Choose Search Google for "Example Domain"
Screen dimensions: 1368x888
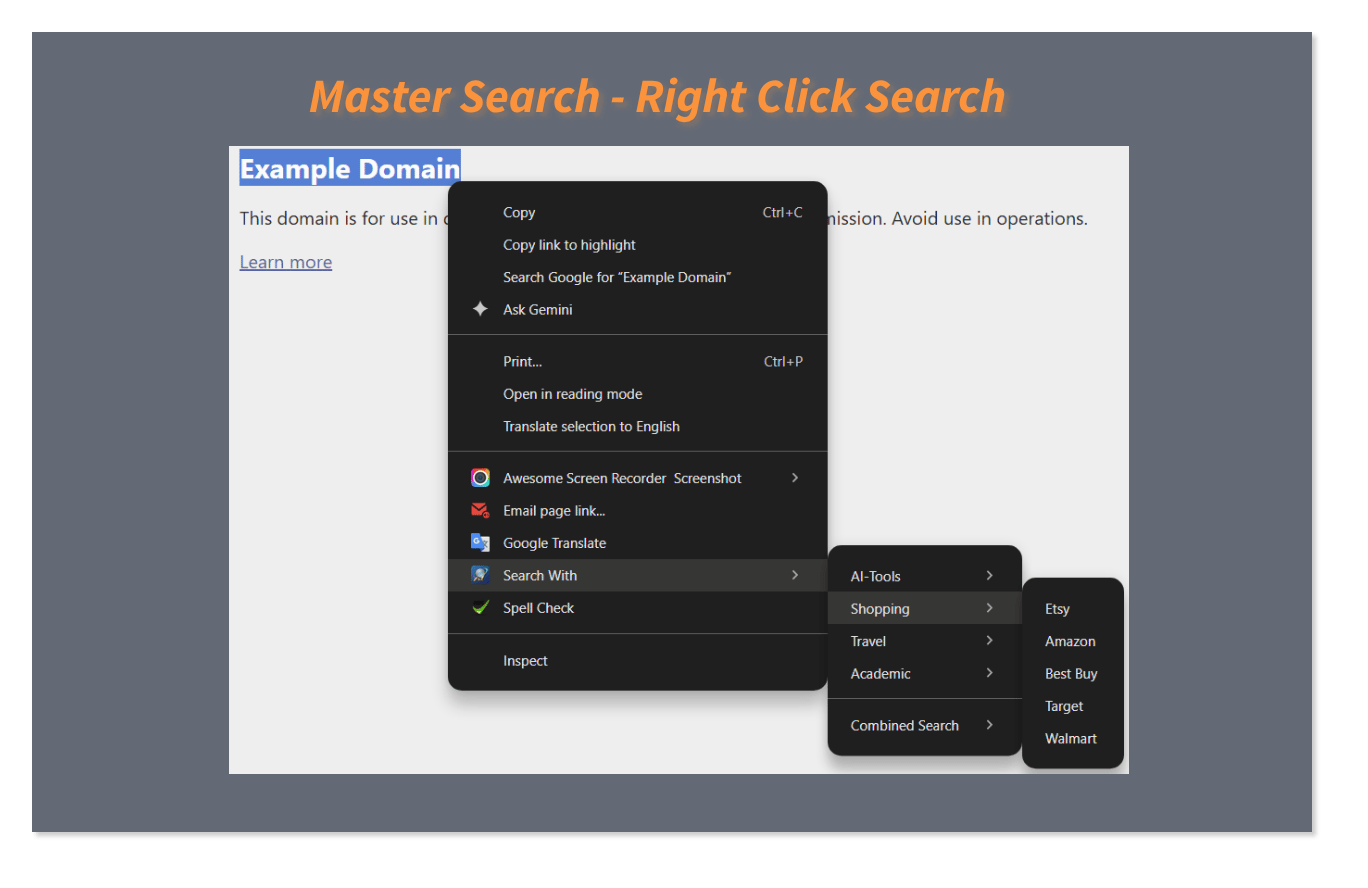(x=637, y=277)
